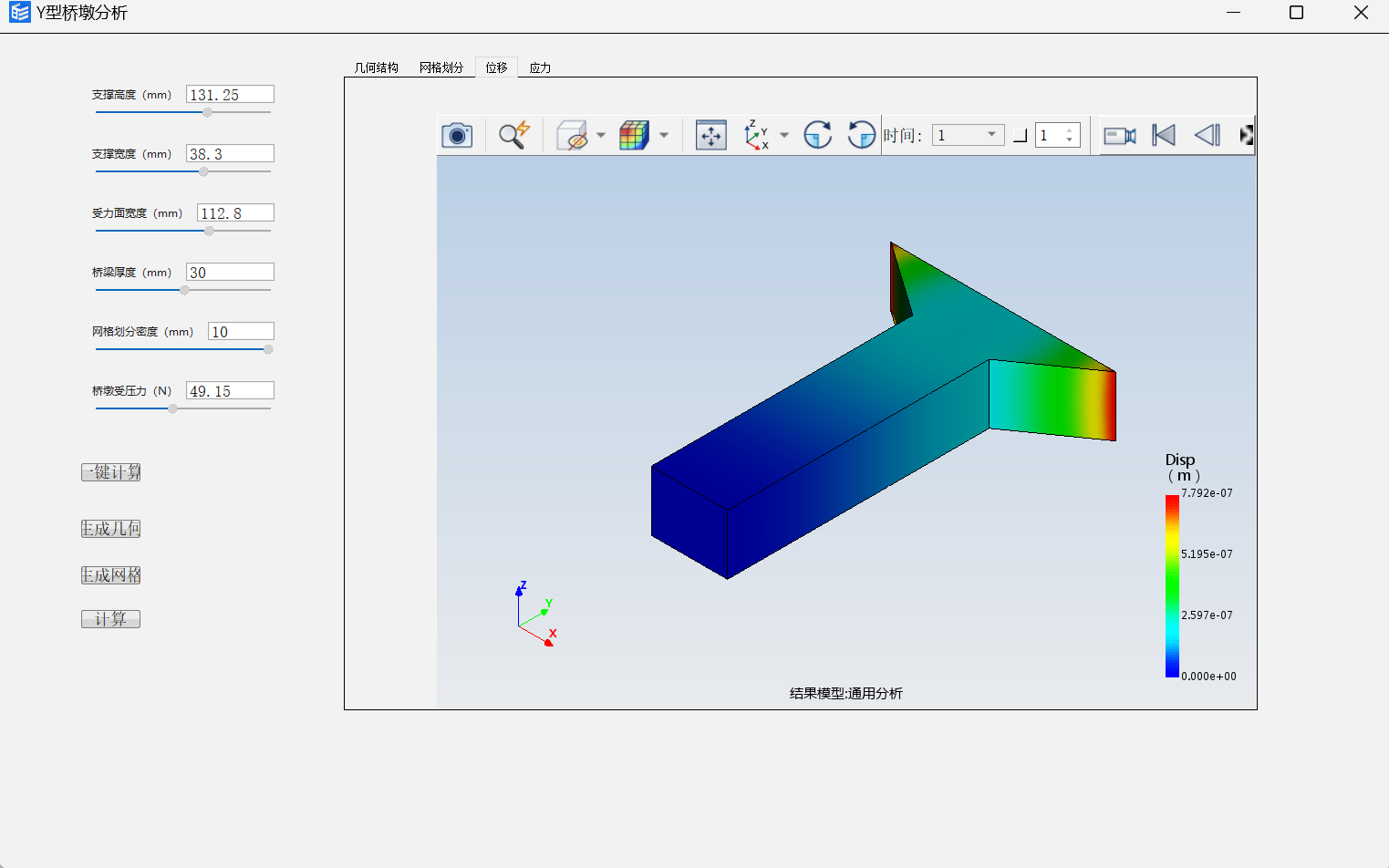Jump to first frame playback icon

(1164, 135)
